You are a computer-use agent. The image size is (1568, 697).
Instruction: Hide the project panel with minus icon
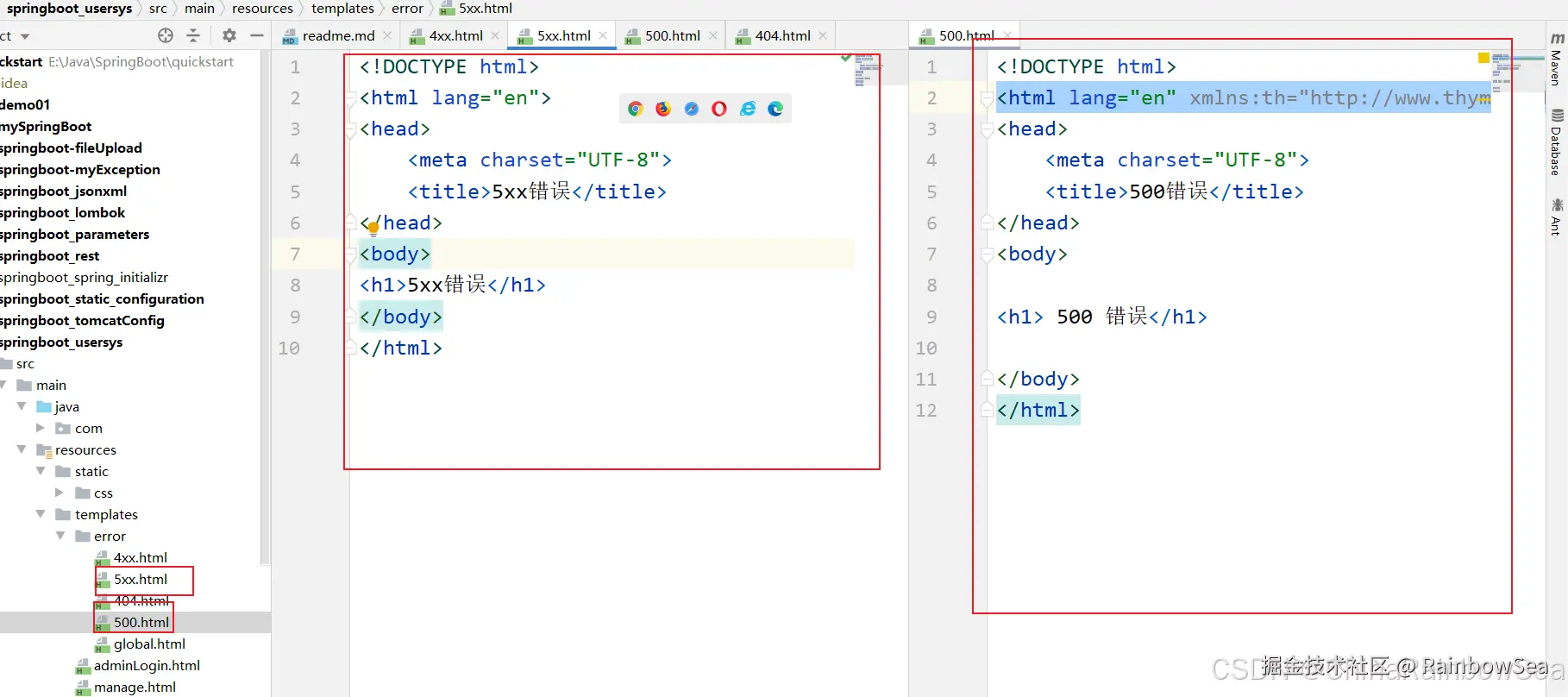coord(256,35)
